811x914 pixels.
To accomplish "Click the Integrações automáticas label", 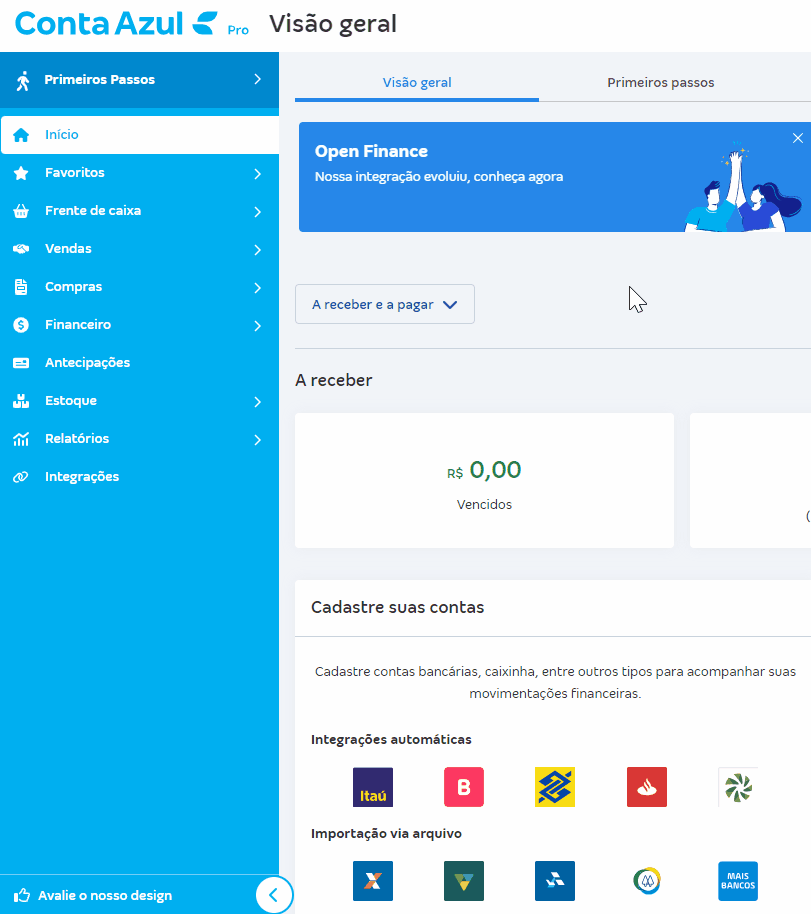I will tap(391, 740).
